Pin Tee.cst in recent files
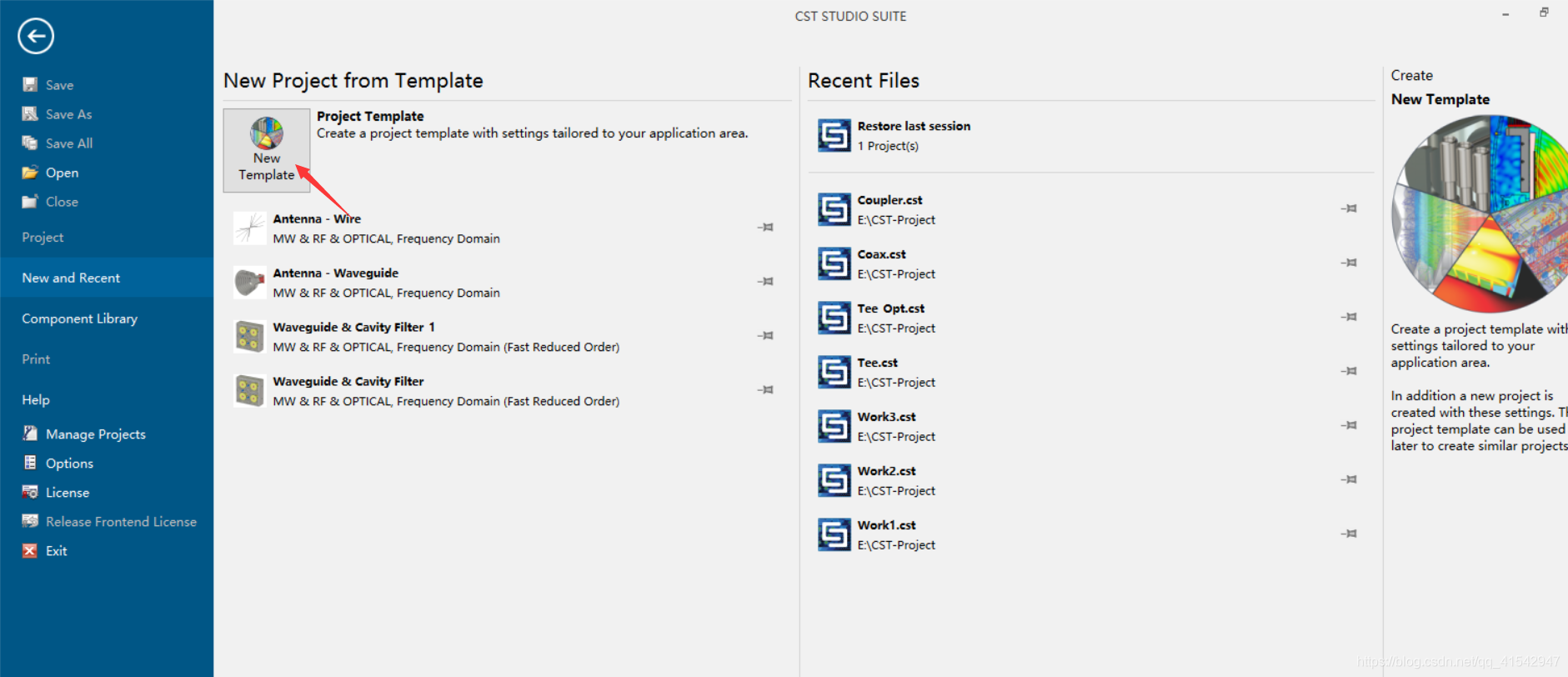1568x677 pixels. (x=1349, y=371)
